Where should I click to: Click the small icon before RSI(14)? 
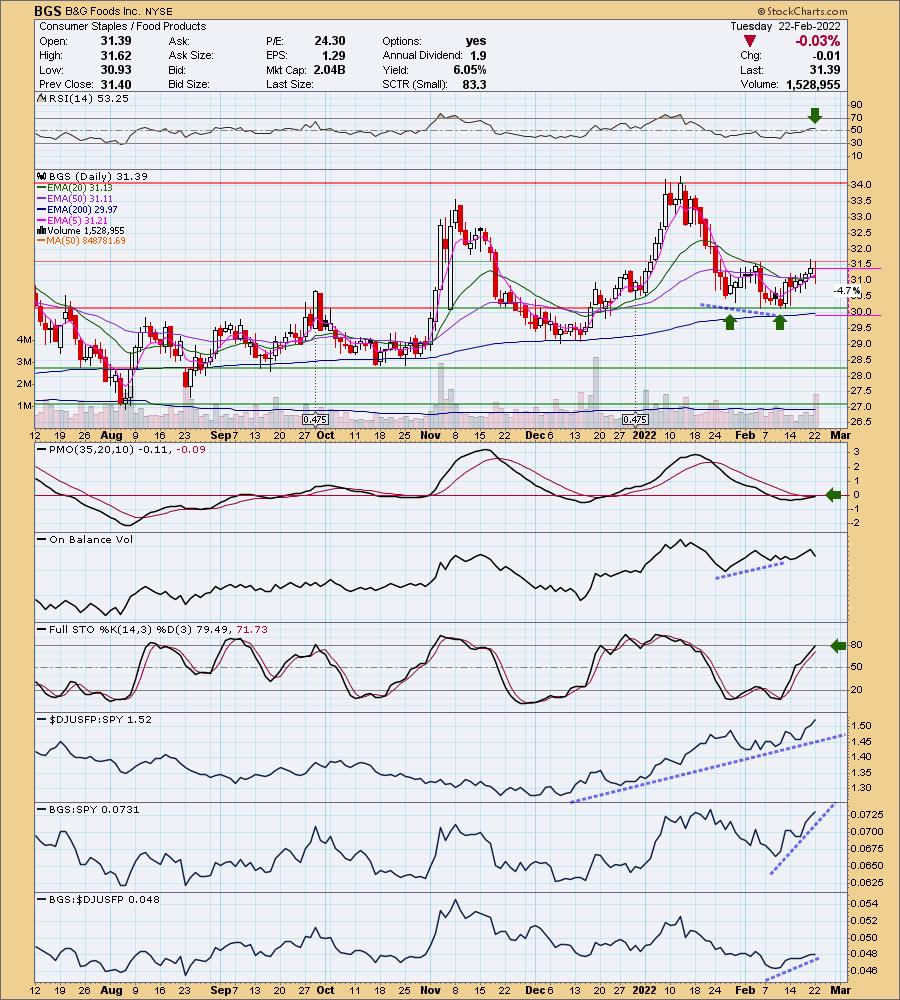(x=42, y=98)
